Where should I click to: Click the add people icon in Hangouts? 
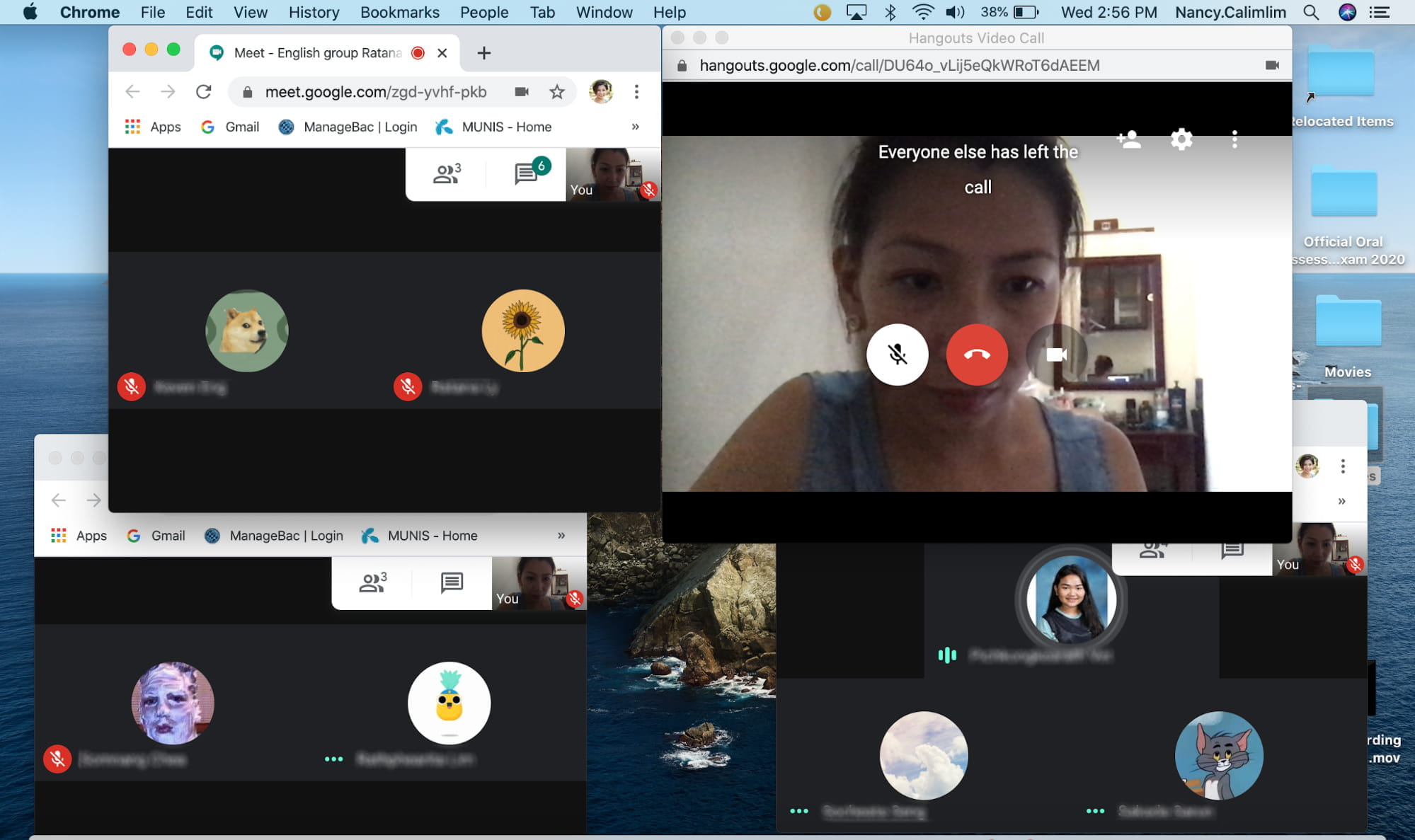click(x=1128, y=139)
